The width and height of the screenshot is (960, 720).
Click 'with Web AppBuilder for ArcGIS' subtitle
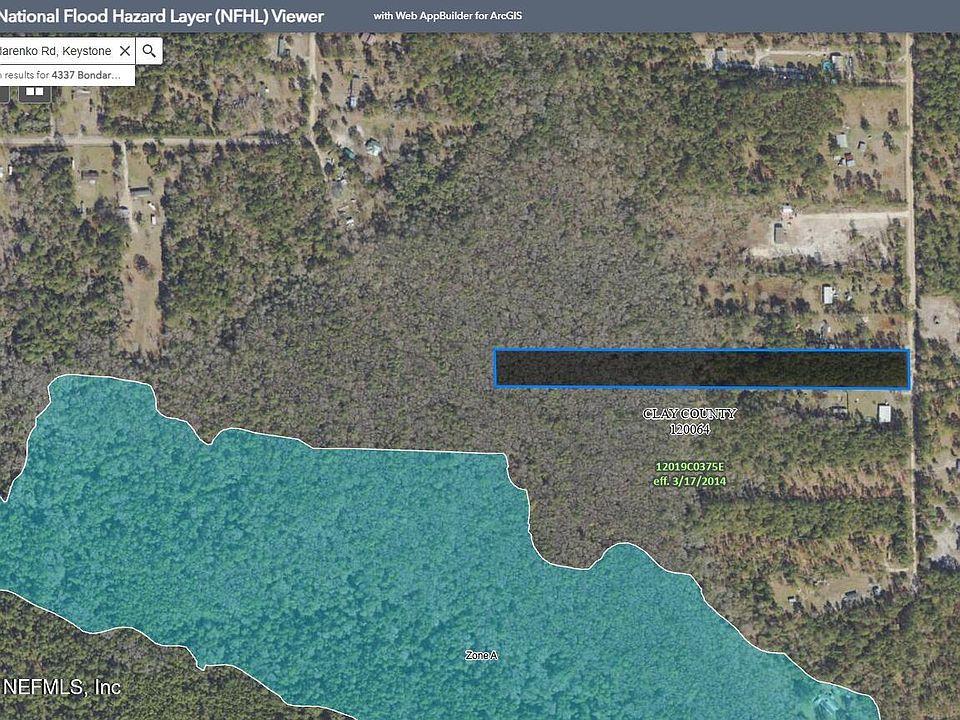448,16
